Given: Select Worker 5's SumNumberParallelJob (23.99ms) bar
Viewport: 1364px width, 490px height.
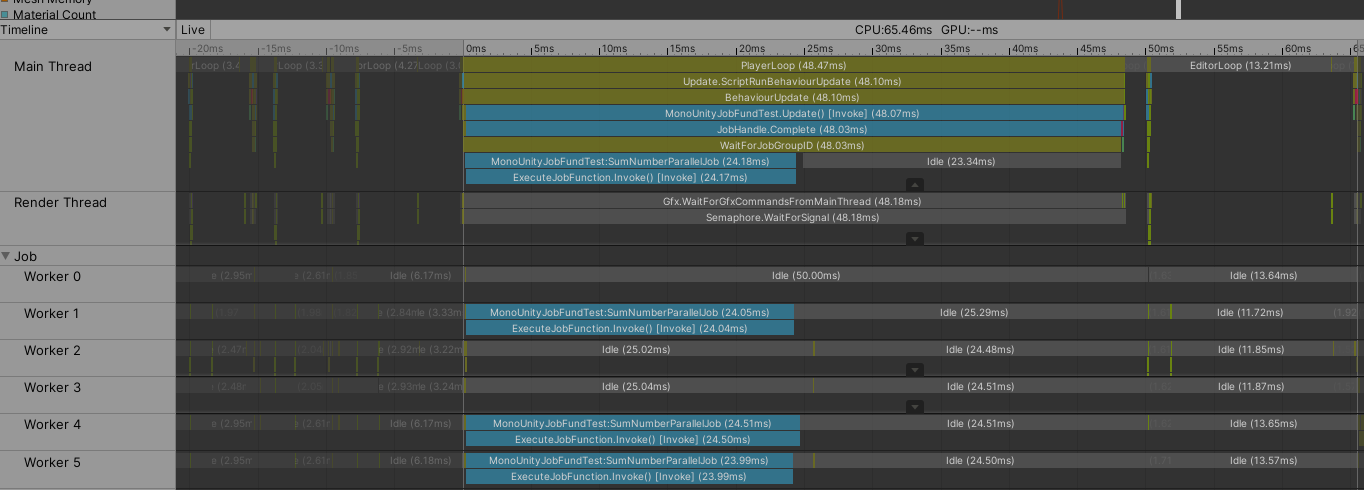Looking at the screenshot, I should click(629, 460).
